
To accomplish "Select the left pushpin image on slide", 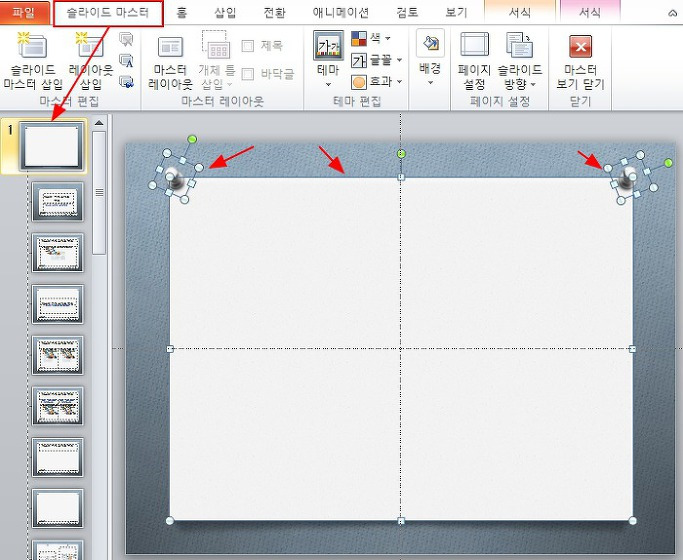I will click(175, 178).
